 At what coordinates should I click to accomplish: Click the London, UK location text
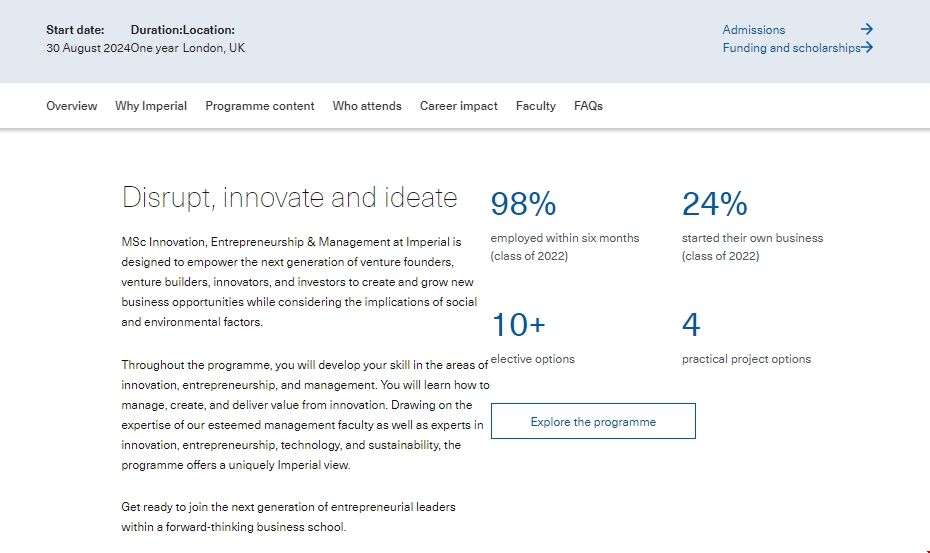coord(214,48)
